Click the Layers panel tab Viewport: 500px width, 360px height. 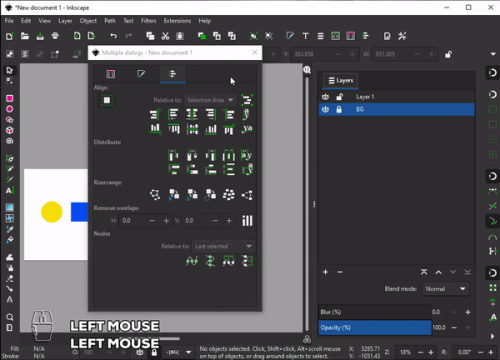[x=340, y=80]
